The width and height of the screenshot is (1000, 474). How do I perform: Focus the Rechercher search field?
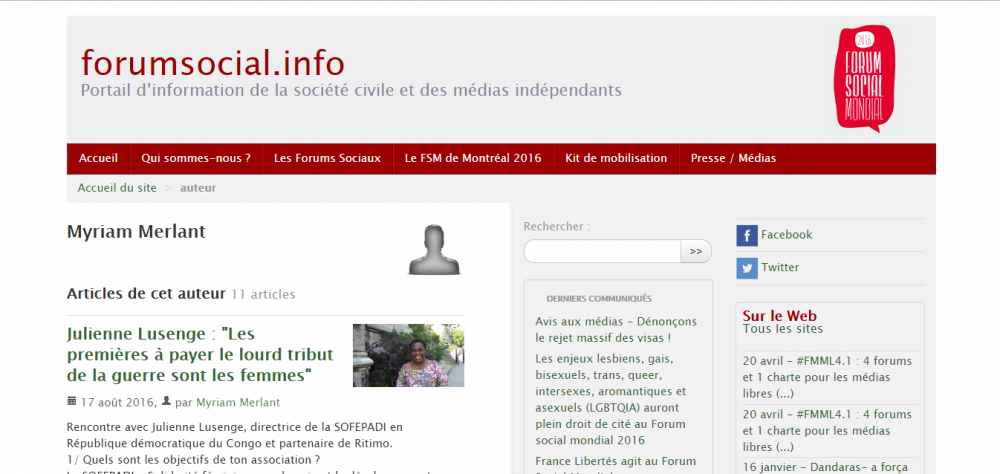click(602, 251)
